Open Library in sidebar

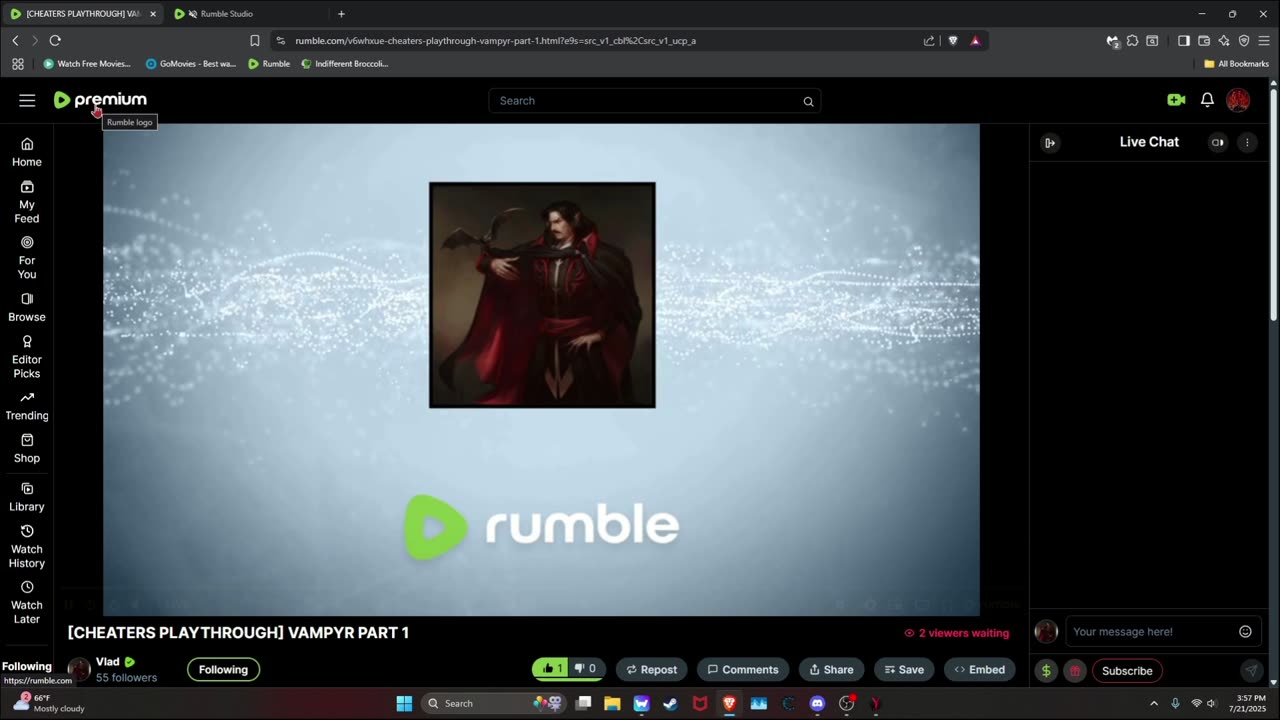(x=27, y=497)
